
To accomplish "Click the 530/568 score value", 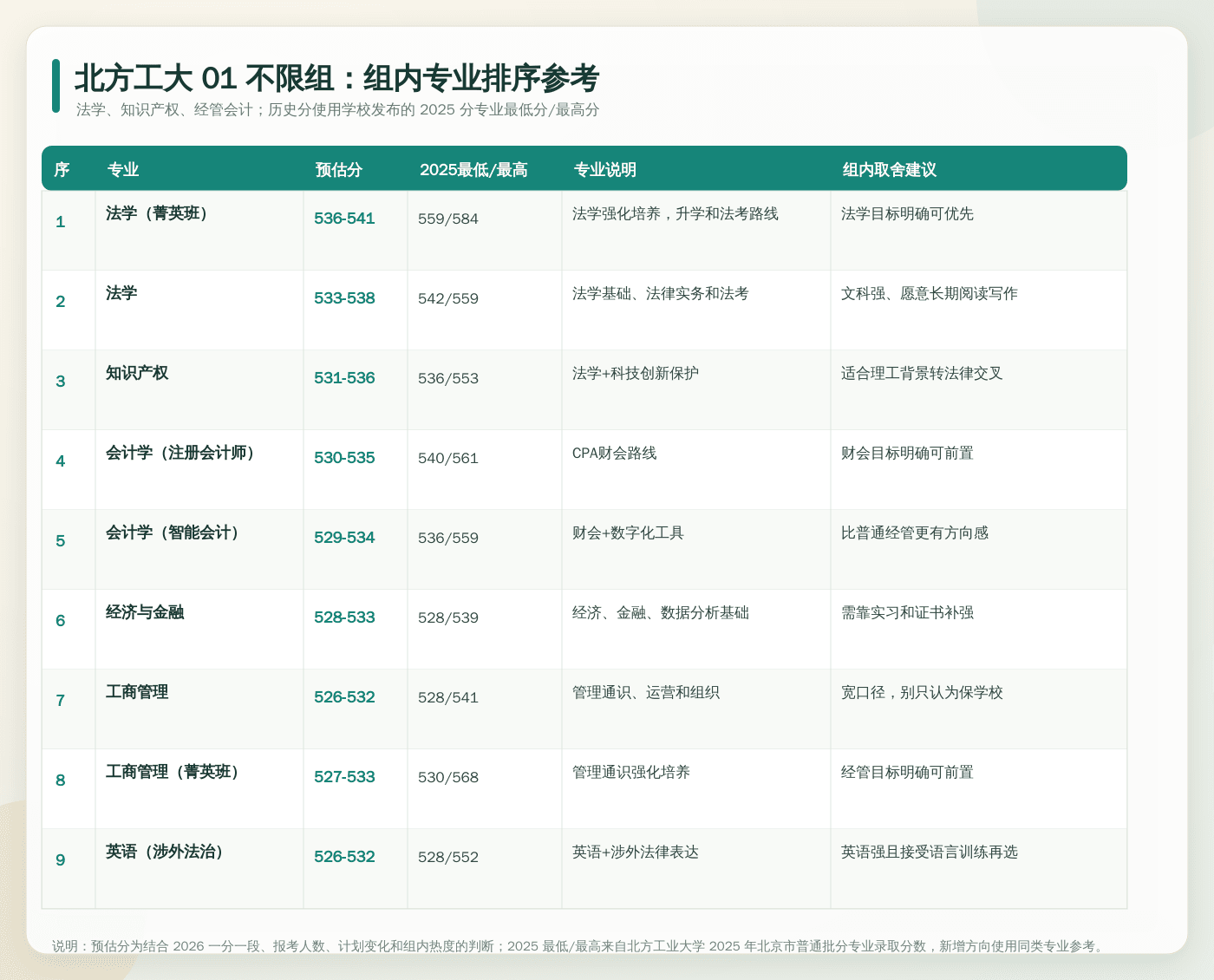I will [448, 777].
